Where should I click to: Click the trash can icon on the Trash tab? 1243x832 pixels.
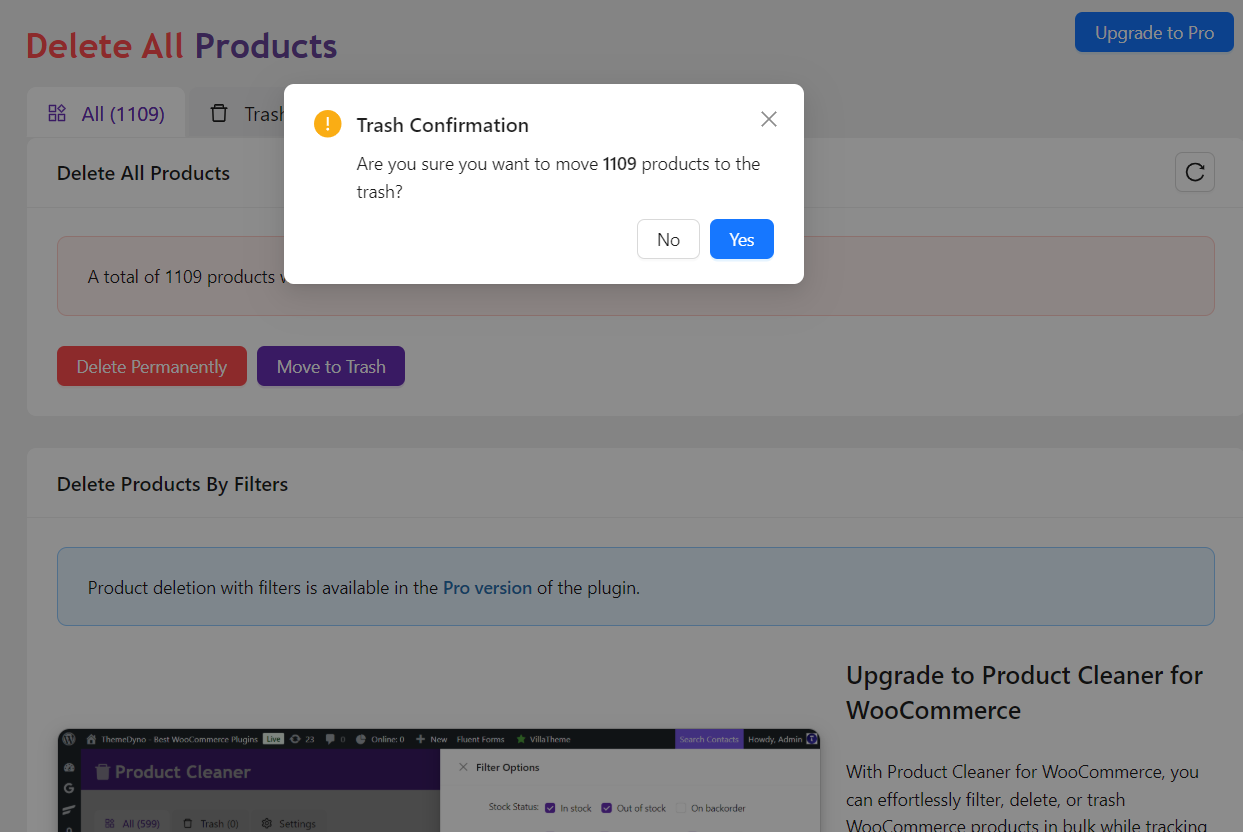(x=219, y=113)
